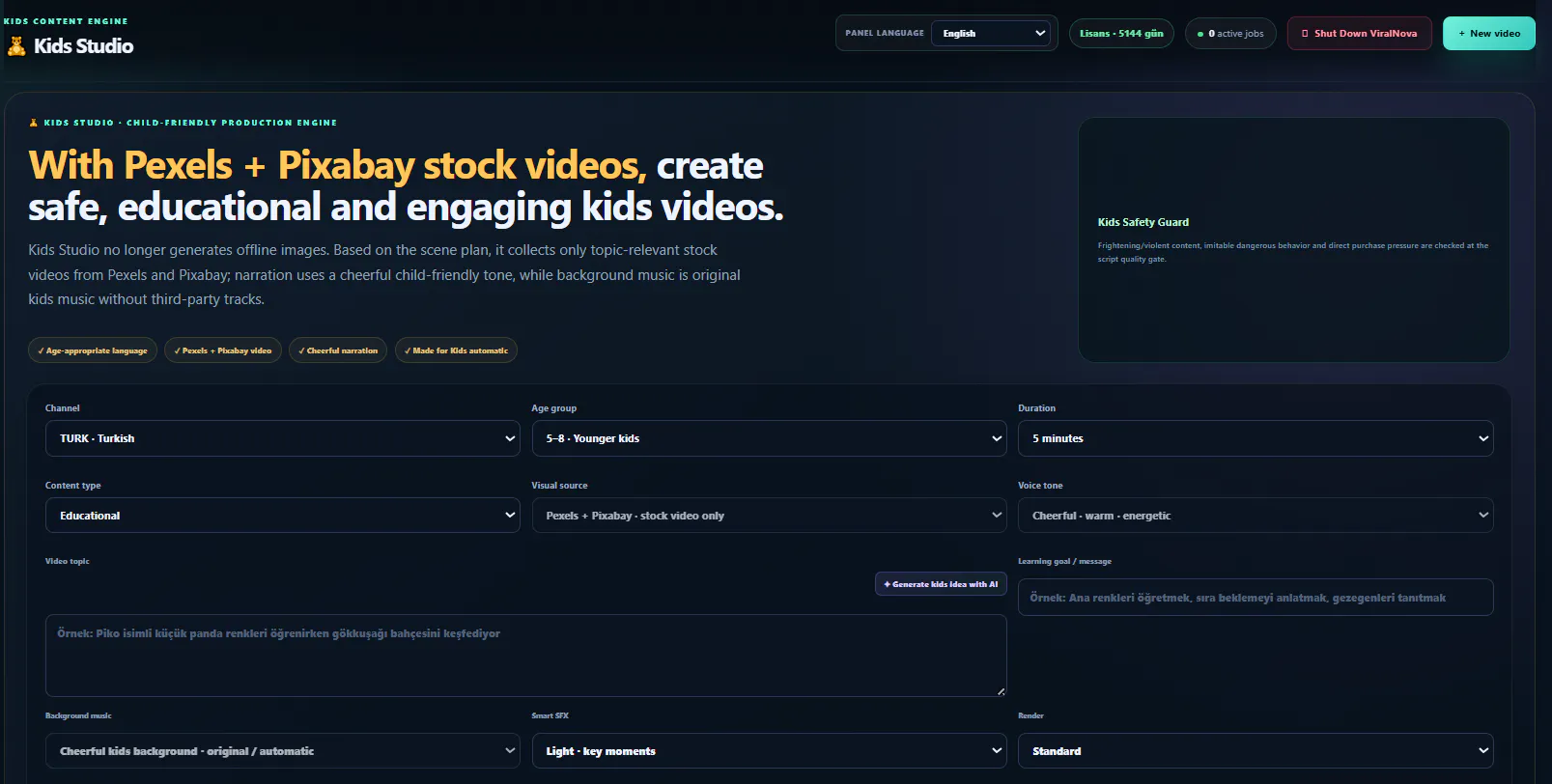Open the Age group dropdown showing 5–8 Younger kids
1552x784 pixels.
(x=769, y=438)
